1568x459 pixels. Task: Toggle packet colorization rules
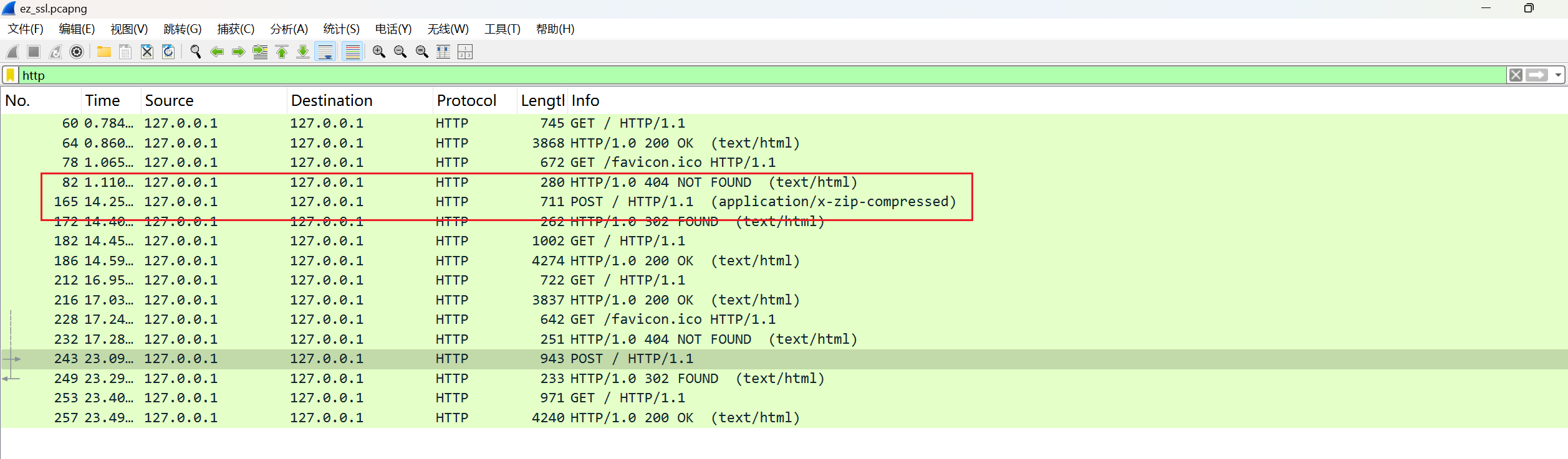[x=352, y=52]
